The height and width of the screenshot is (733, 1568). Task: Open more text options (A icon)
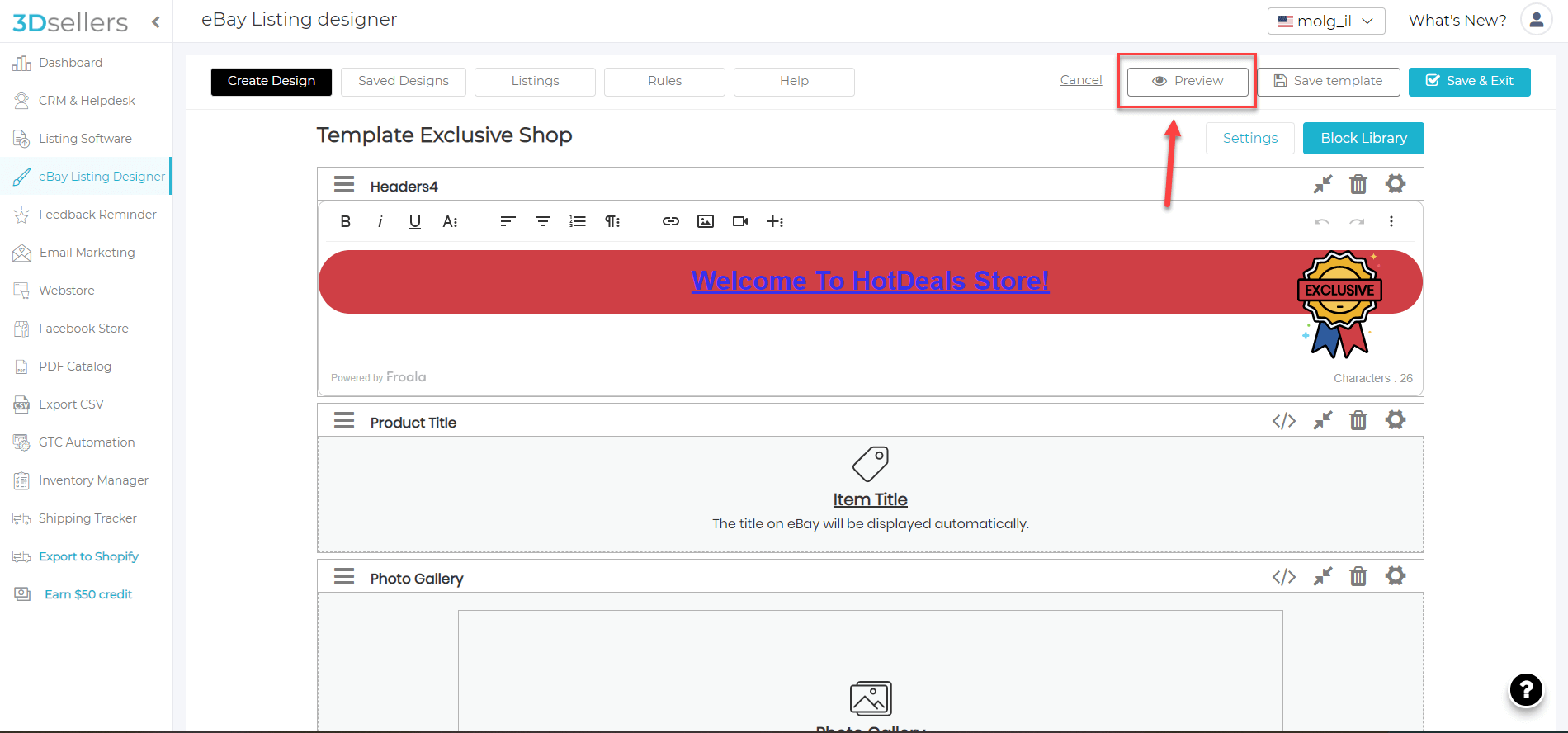pyautogui.click(x=450, y=221)
